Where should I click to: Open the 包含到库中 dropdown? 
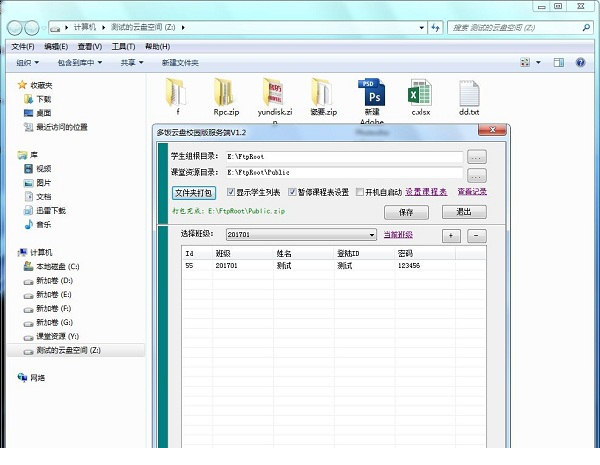[80, 62]
